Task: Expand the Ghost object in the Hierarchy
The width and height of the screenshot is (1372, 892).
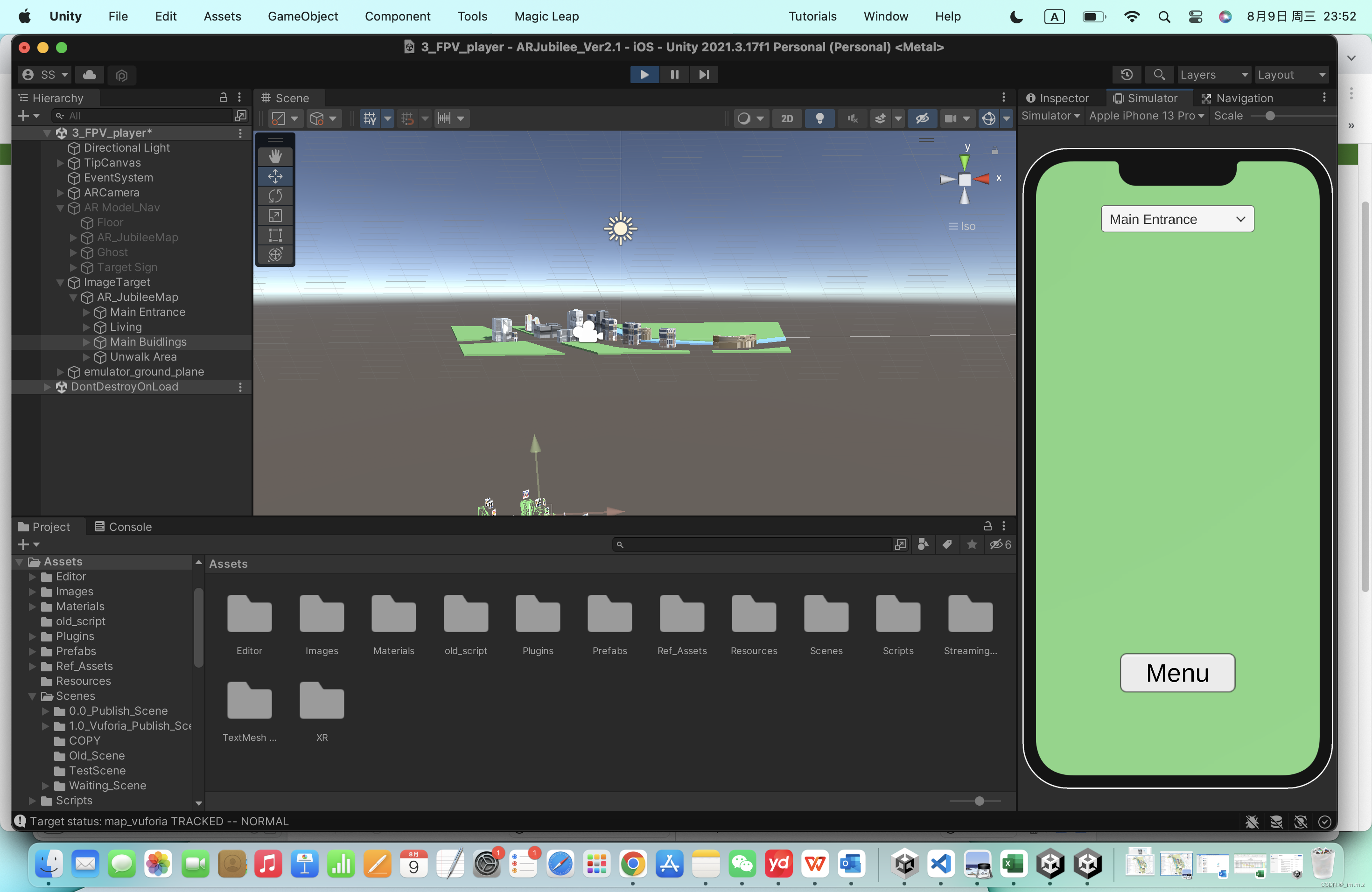Action: click(x=73, y=252)
